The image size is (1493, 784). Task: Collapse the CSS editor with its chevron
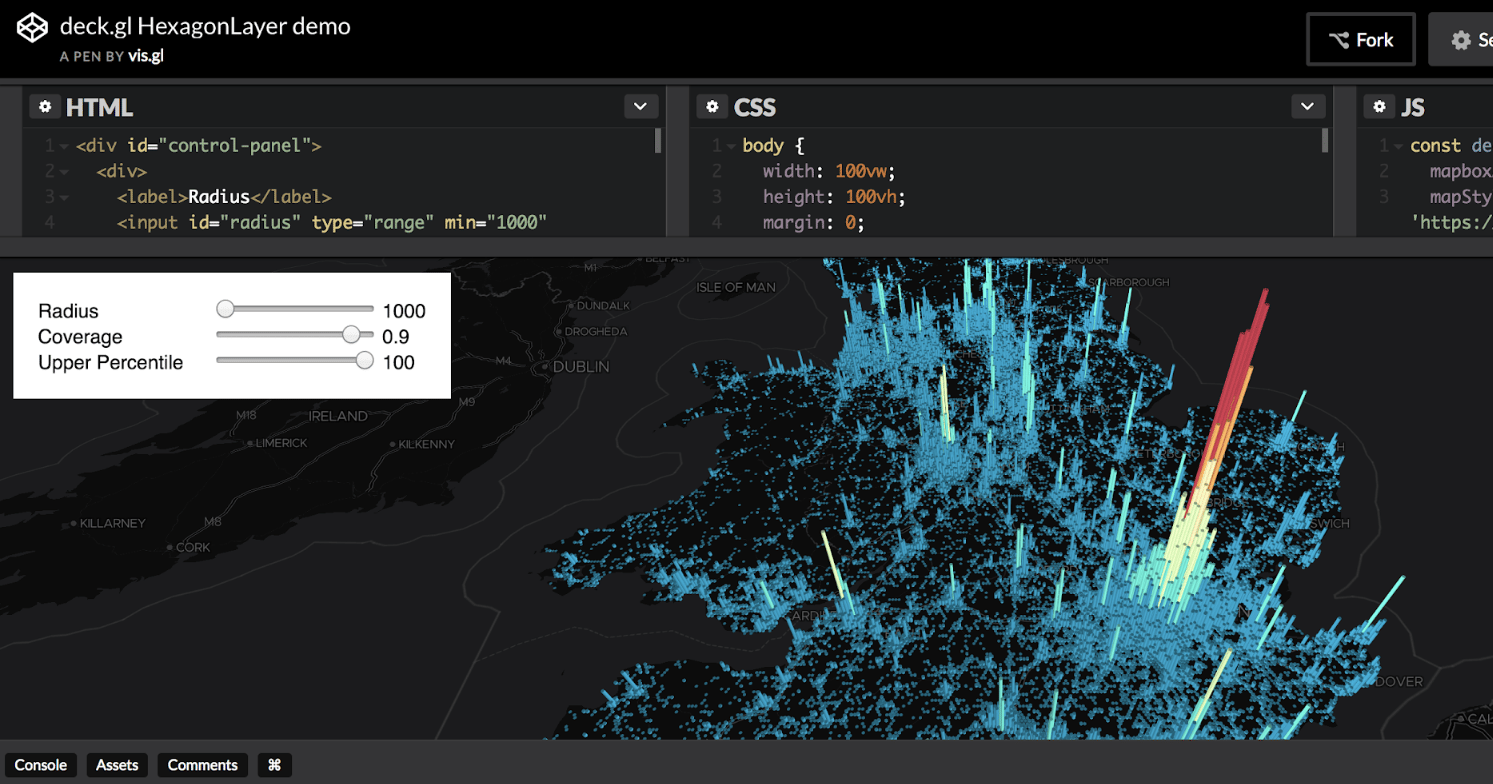[1307, 106]
